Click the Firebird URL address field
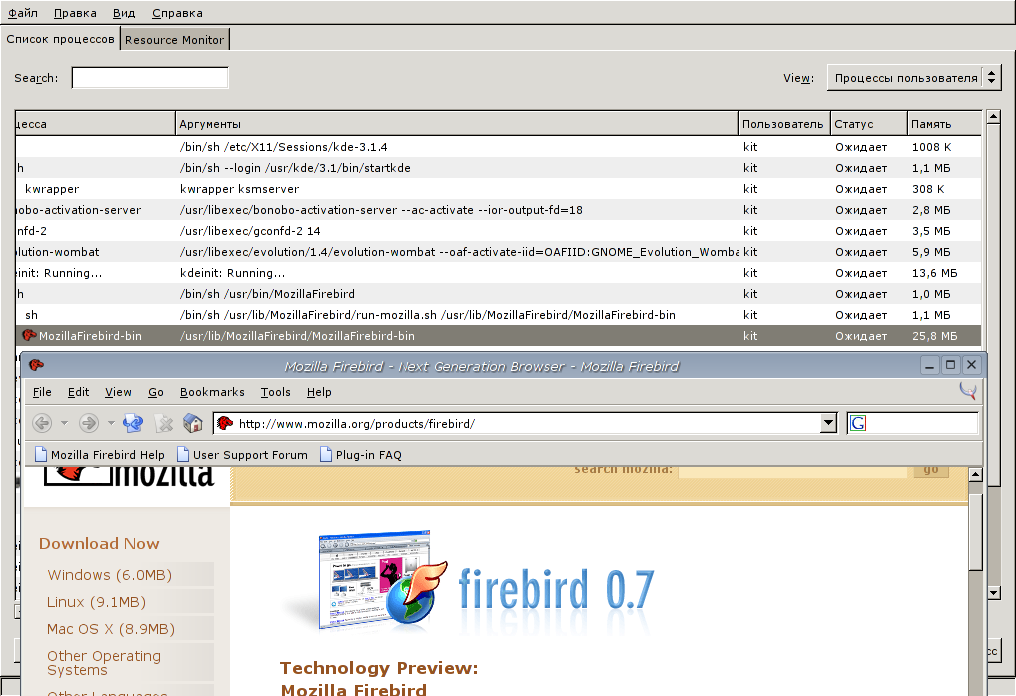1016x696 pixels. [x=527, y=423]
